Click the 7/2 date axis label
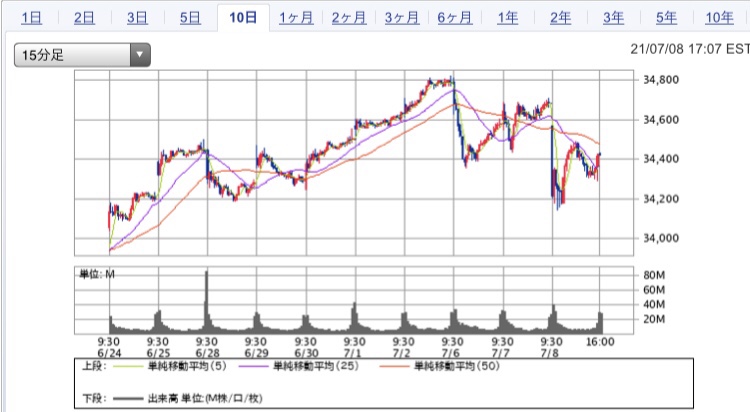 402,353
